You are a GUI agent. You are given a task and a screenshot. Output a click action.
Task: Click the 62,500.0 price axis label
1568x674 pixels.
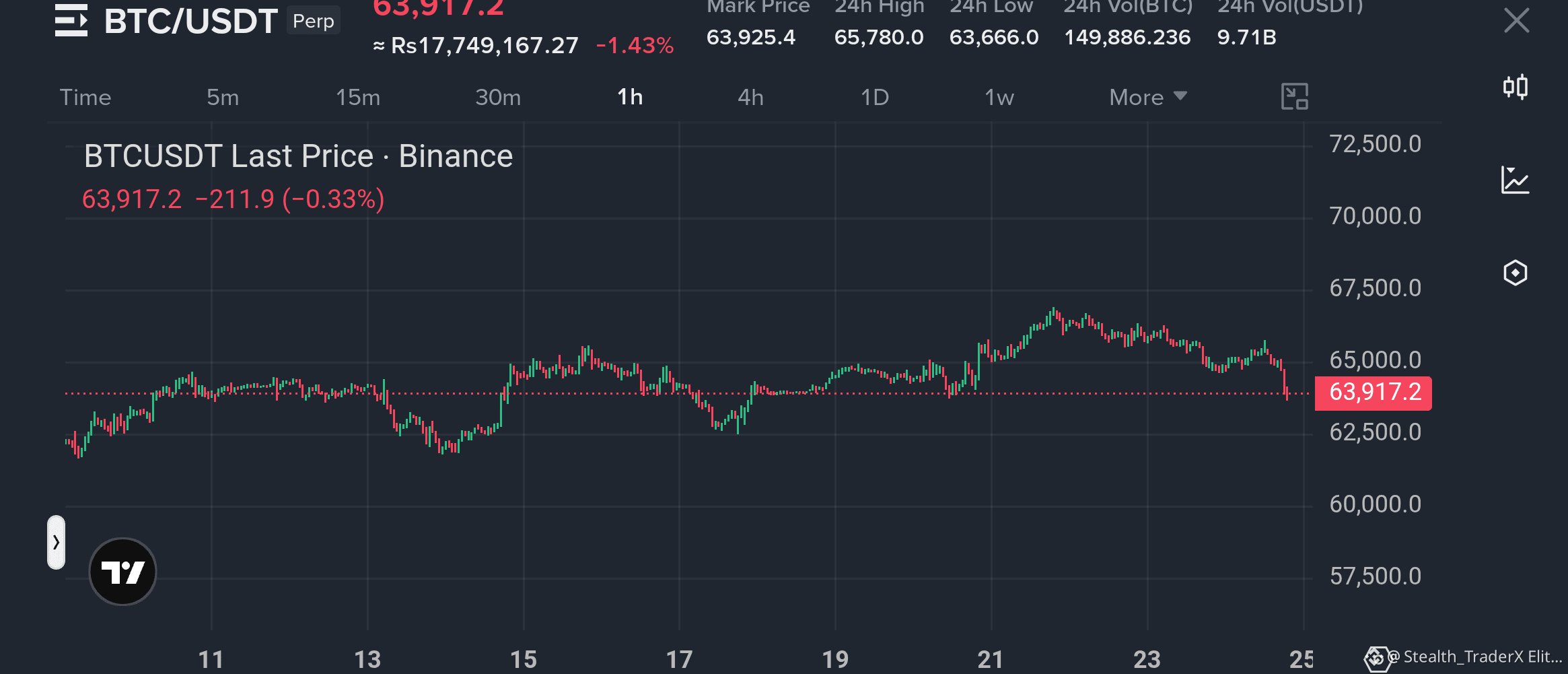coord(1376,432)
